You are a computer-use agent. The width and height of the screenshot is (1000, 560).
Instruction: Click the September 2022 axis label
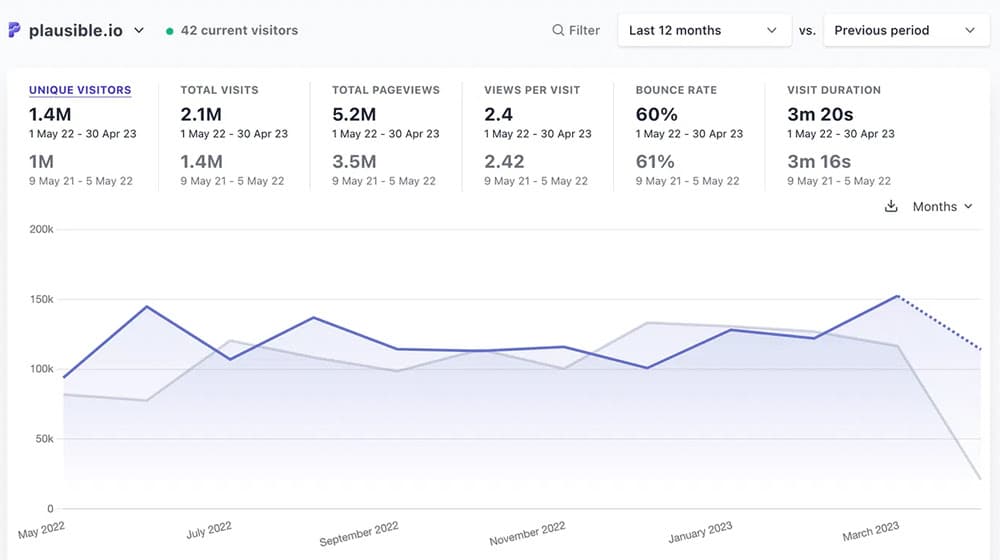click(358, 533)
